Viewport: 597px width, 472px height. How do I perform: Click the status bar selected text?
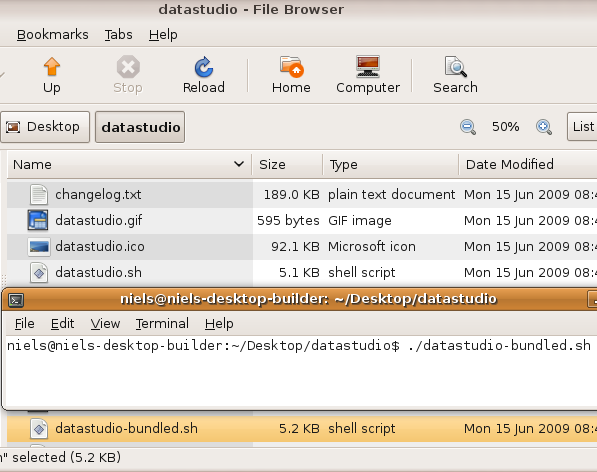pos(61,457)
